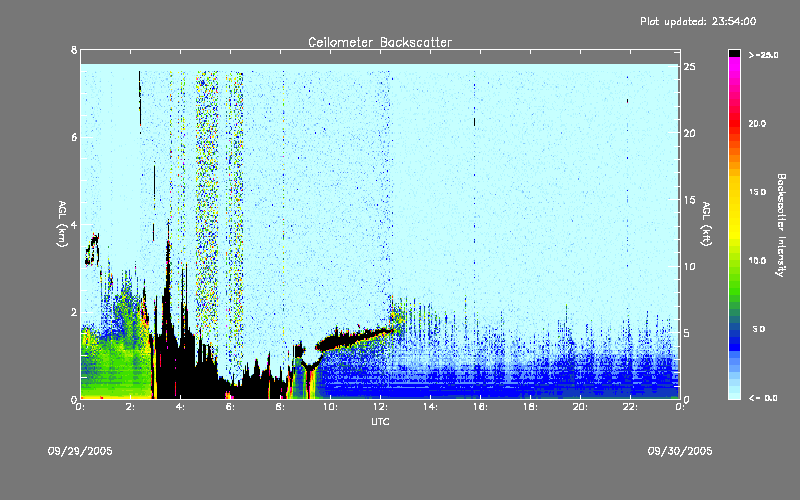This screenshot has height=500, width=800.
Task: Click the black top of the colorbar
Action: [734, 53]
